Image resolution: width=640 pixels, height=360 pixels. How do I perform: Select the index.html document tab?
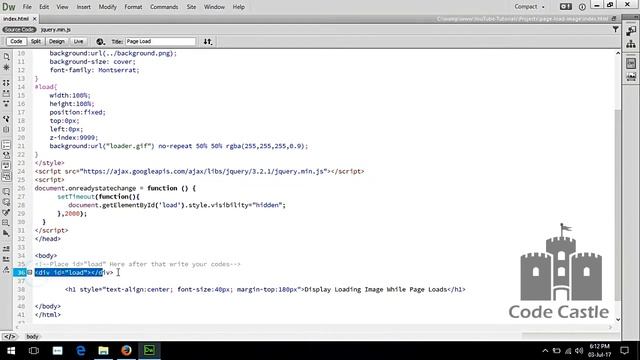tap(16, 19)
